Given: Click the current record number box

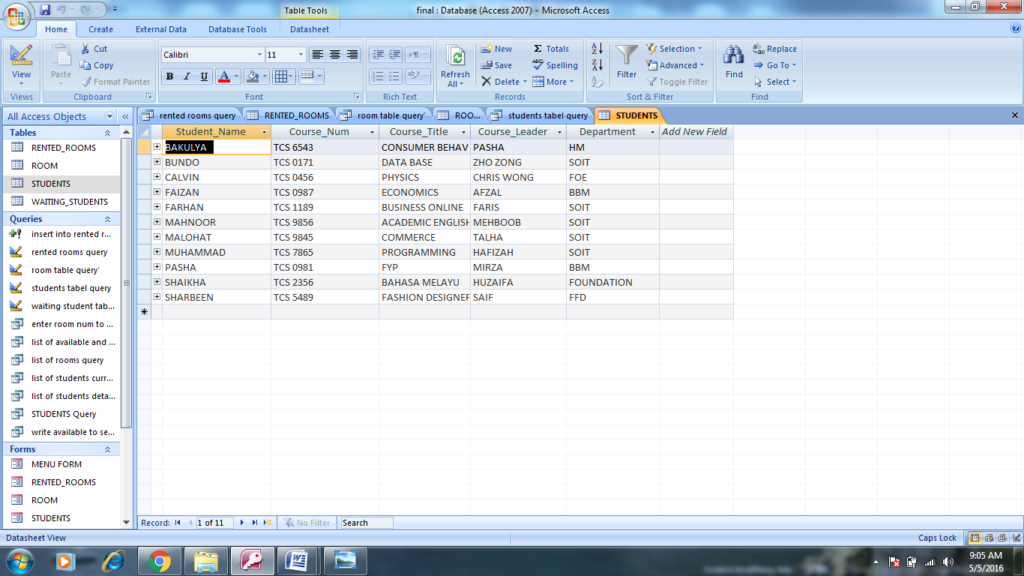Looking at the screenshot, I should coord(214,523).
